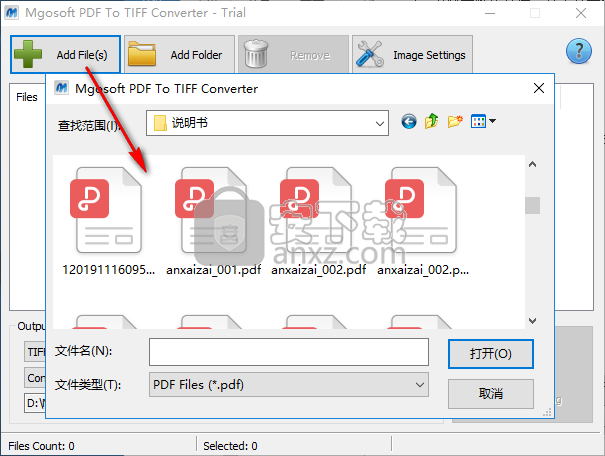Create a new folder icon in dialog
The image size is (605, 456).
click(x=455, y=122)
